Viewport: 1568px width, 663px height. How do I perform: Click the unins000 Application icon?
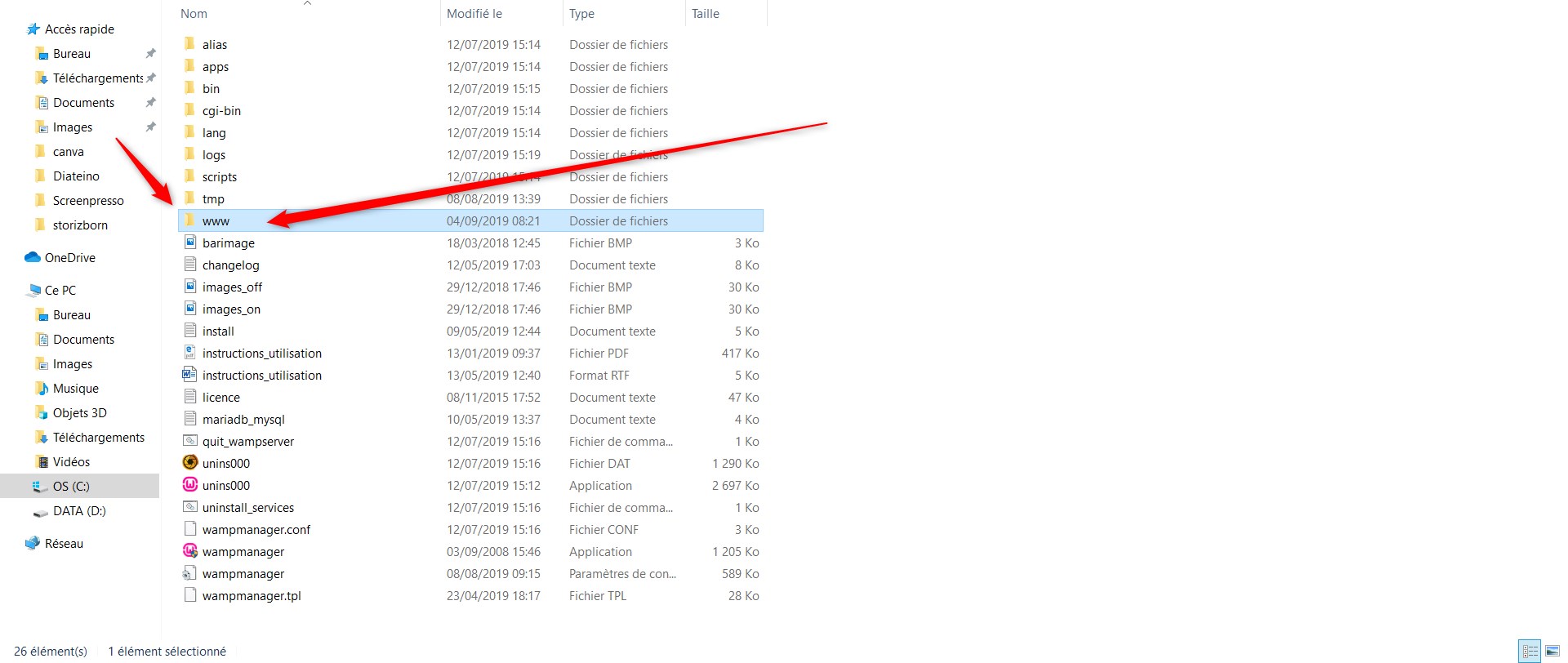189,485
